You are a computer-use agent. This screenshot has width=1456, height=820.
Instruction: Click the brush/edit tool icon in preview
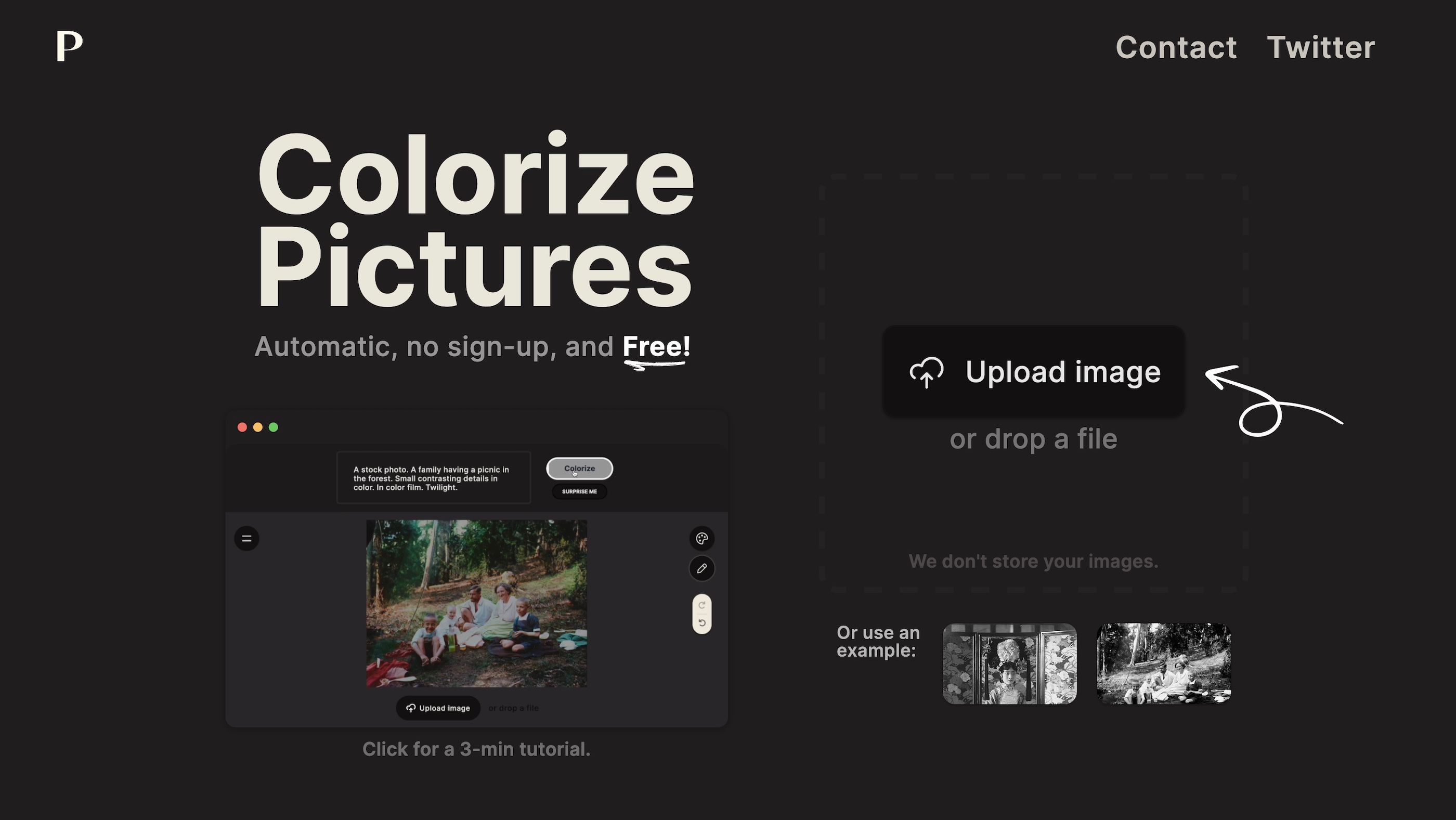click(x=702, y=569)
